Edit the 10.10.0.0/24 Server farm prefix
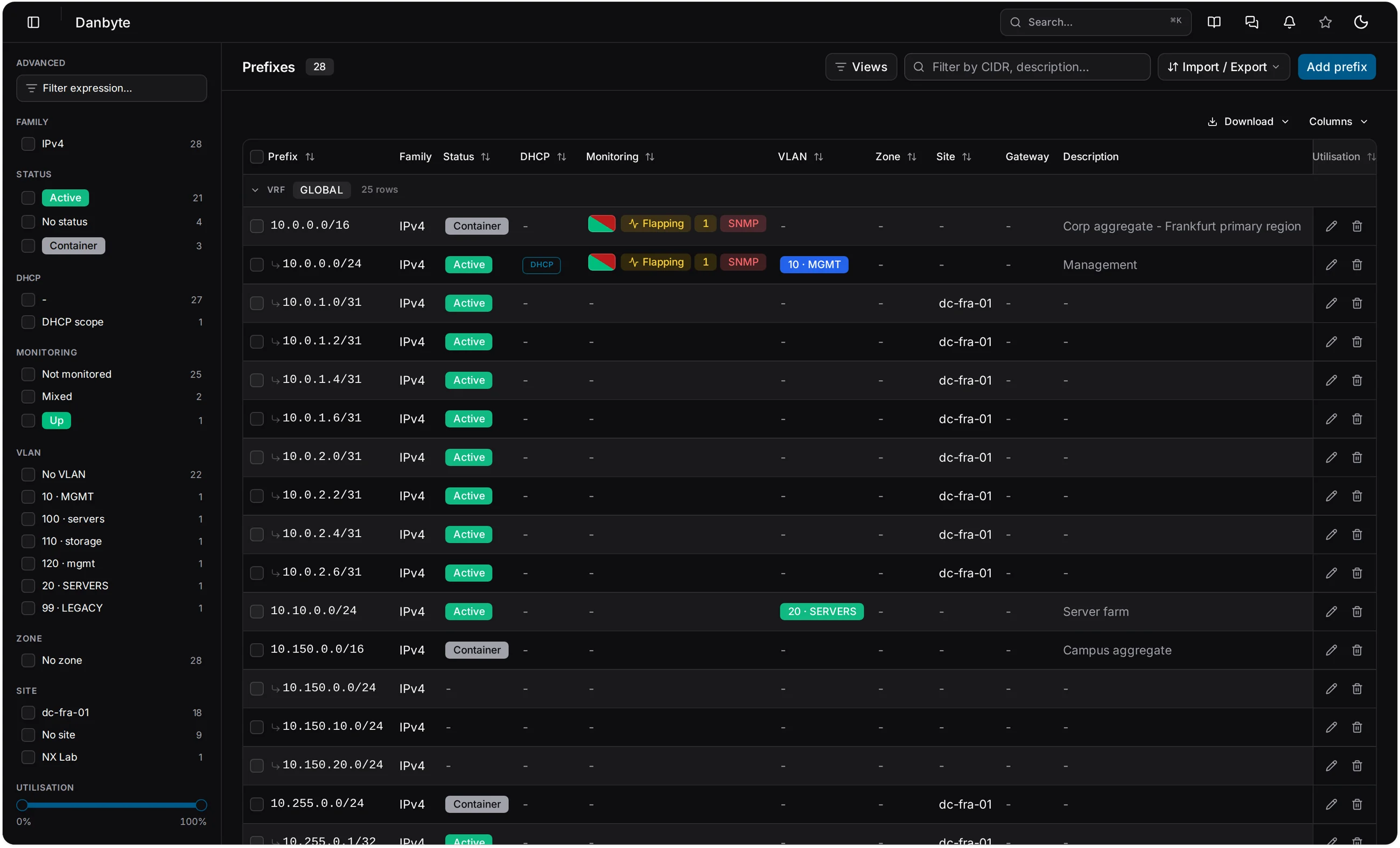The image size is (1400, 848). (1331, 611)
